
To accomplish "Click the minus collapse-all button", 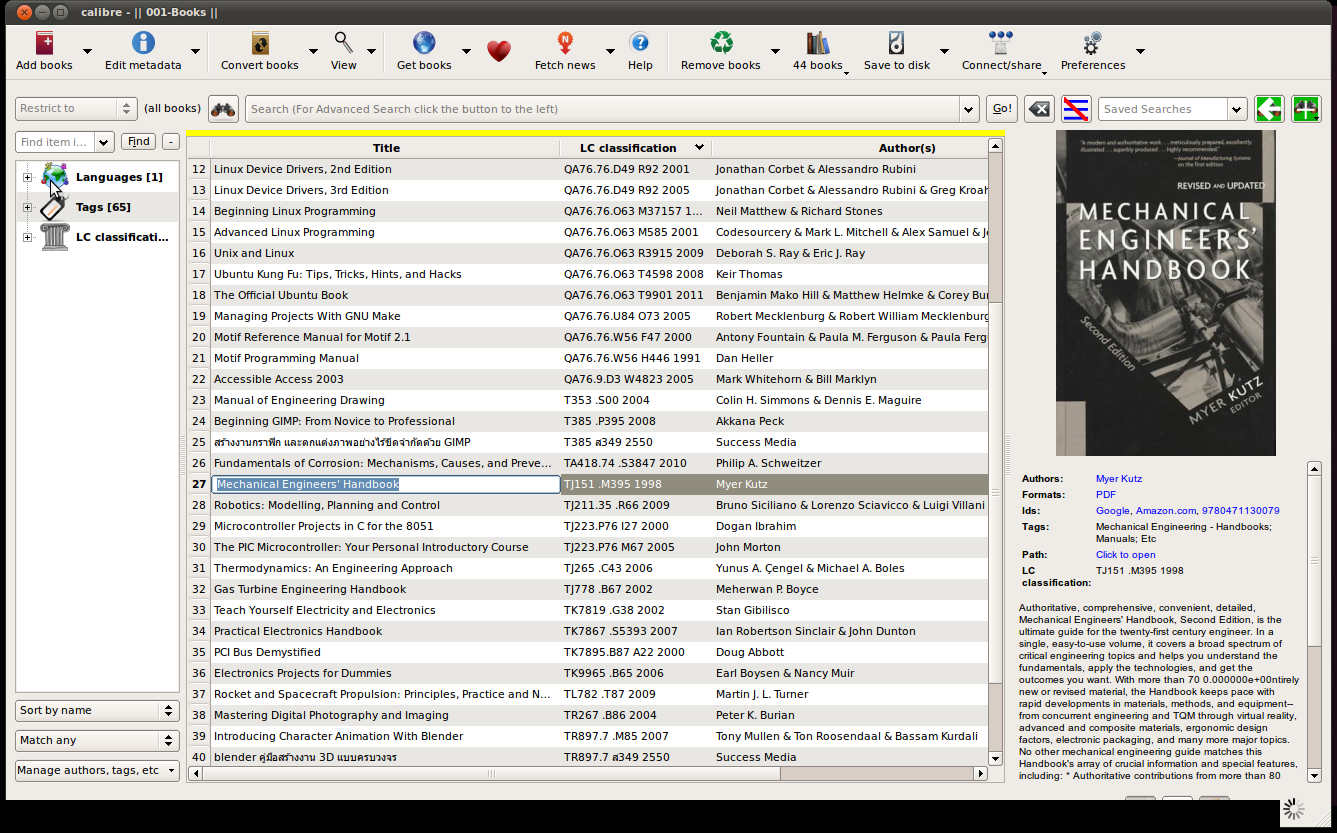I will pyautogui.click(x=170, y=142).
